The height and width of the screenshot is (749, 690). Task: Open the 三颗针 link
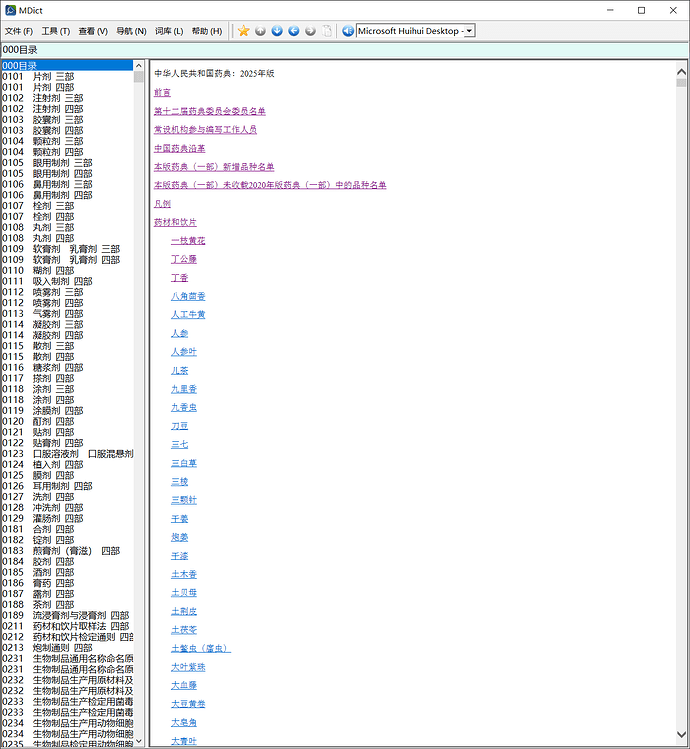click(x=184, y=500)
